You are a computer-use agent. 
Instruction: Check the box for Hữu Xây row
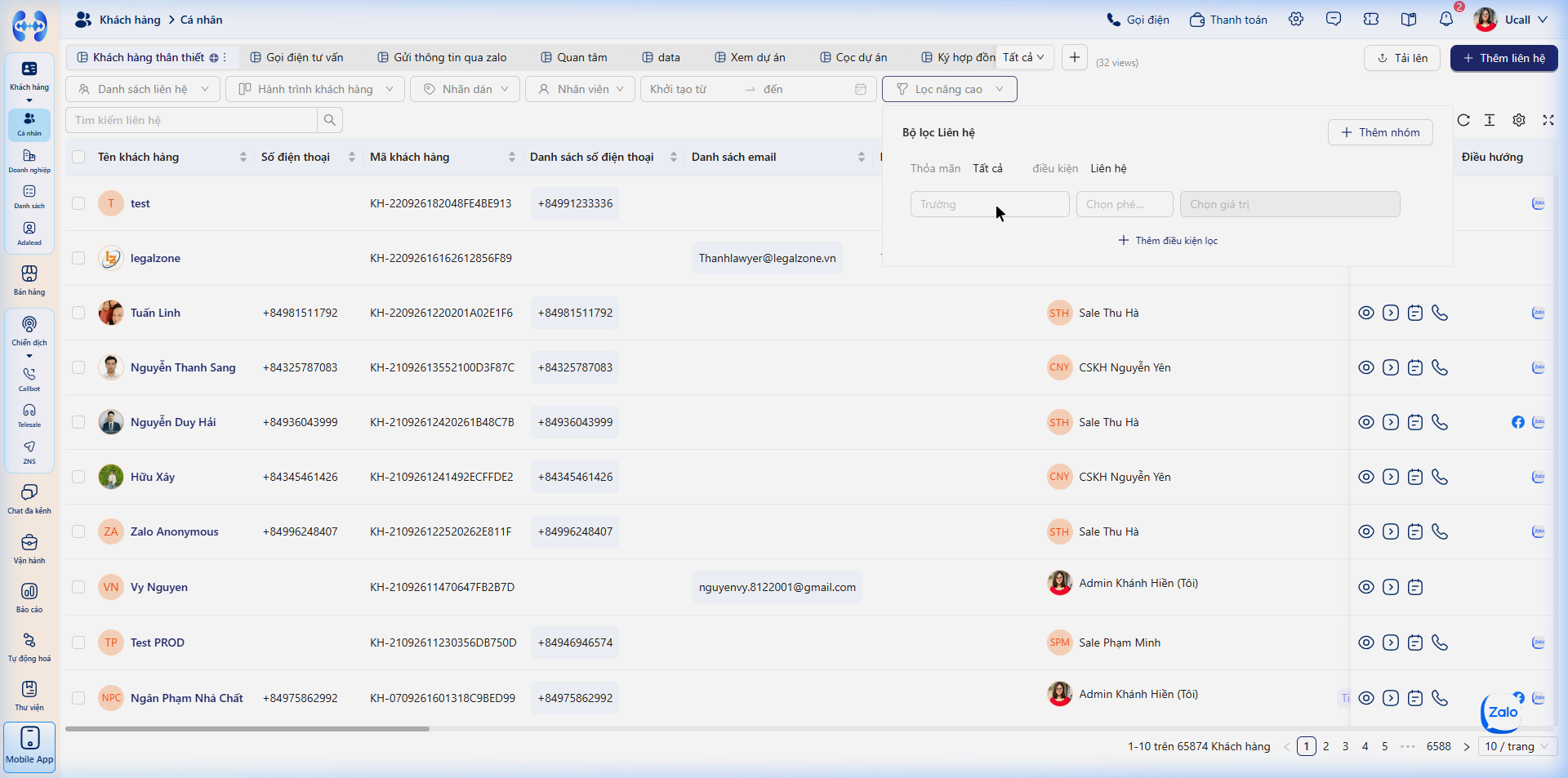pyautogui.click(x=78, y=477)
